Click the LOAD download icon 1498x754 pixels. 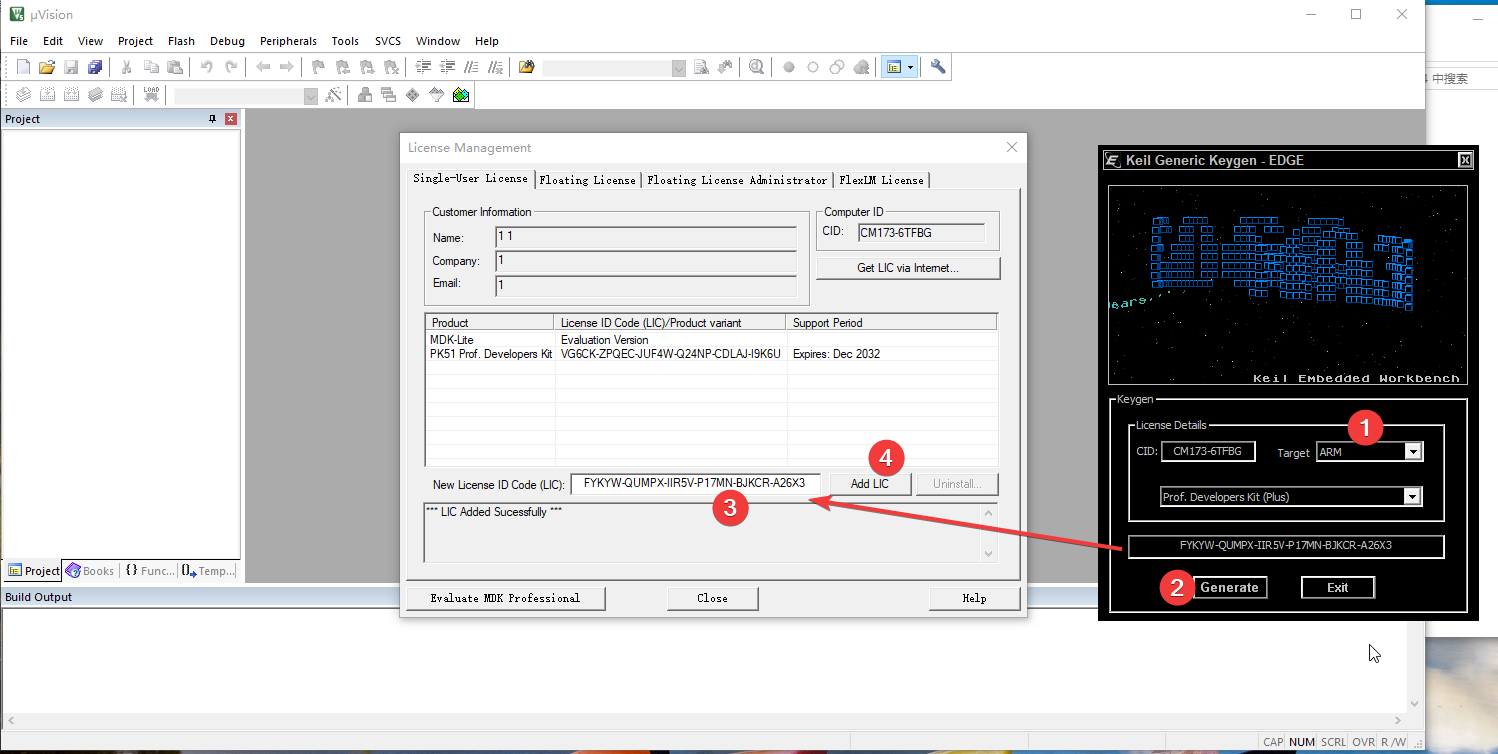coord(151,95)
